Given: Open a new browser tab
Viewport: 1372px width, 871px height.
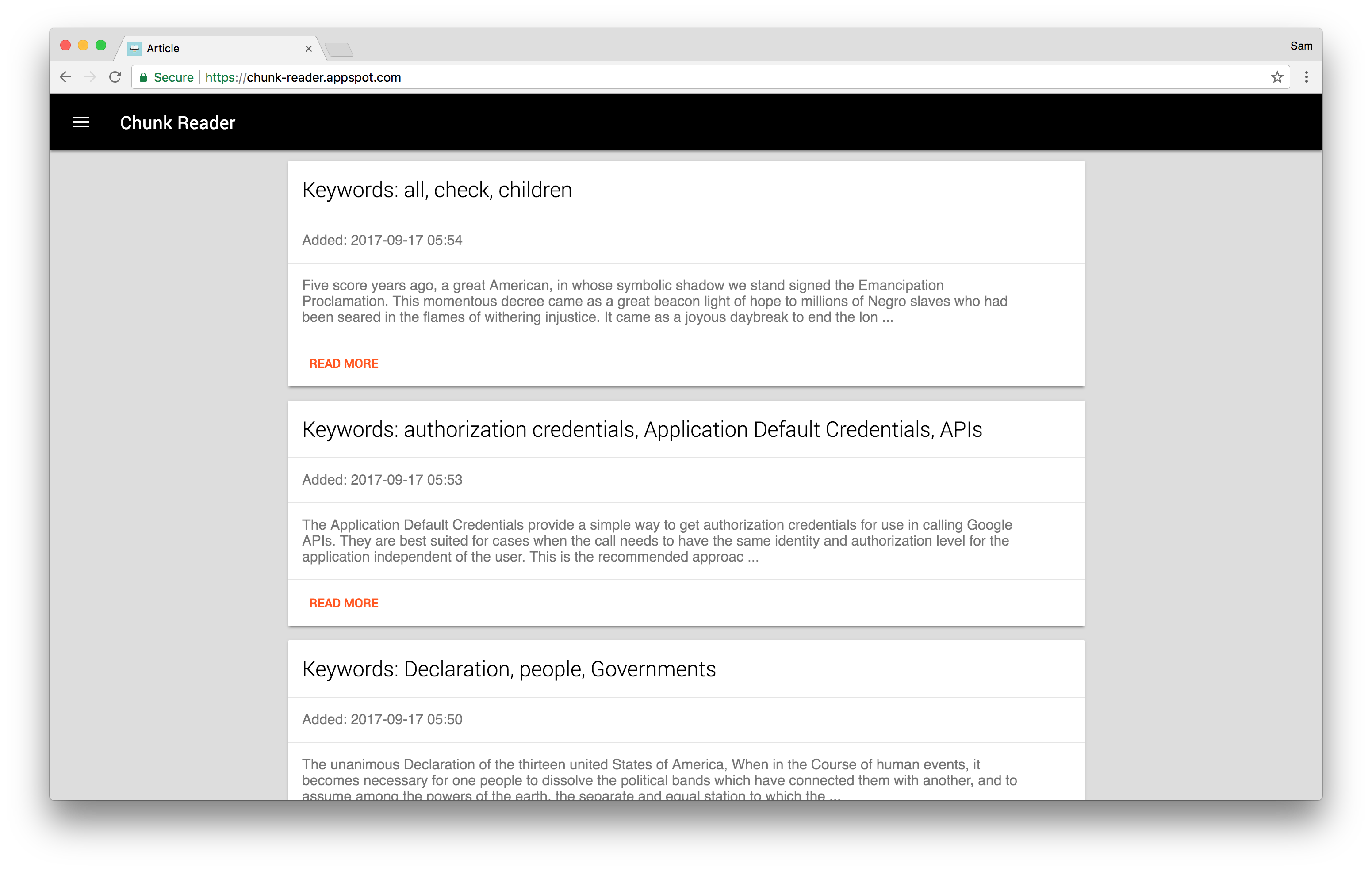Looking at the screenshot, I should pyautogui.click(x=340, y=50).
